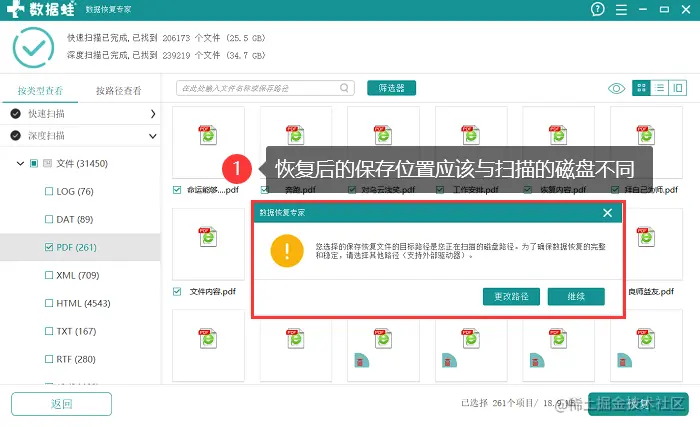Uncheck the 拜自己为师.pdf checkbox

click(615, 190)
